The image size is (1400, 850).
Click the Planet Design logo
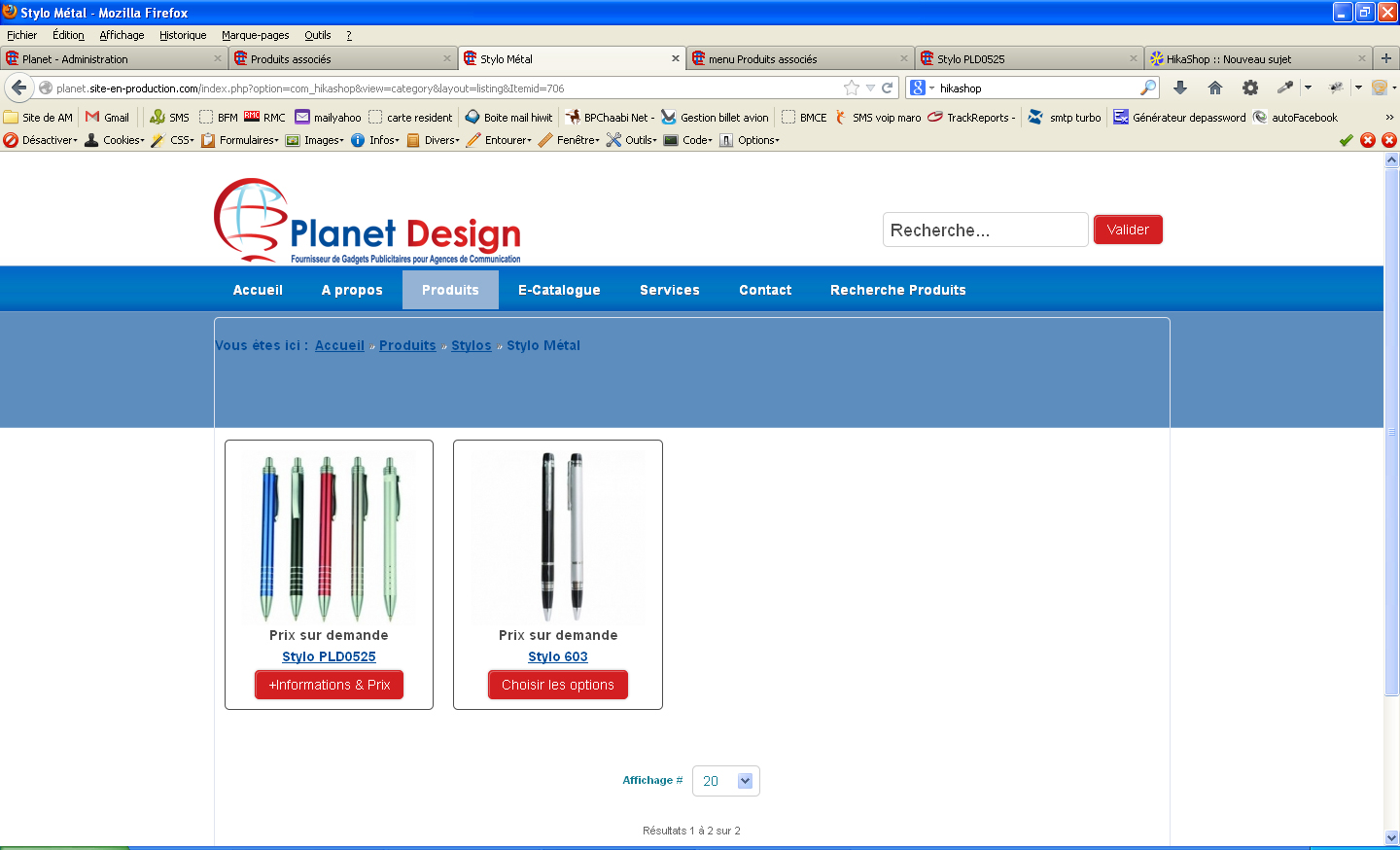click(x=367, y=221)
